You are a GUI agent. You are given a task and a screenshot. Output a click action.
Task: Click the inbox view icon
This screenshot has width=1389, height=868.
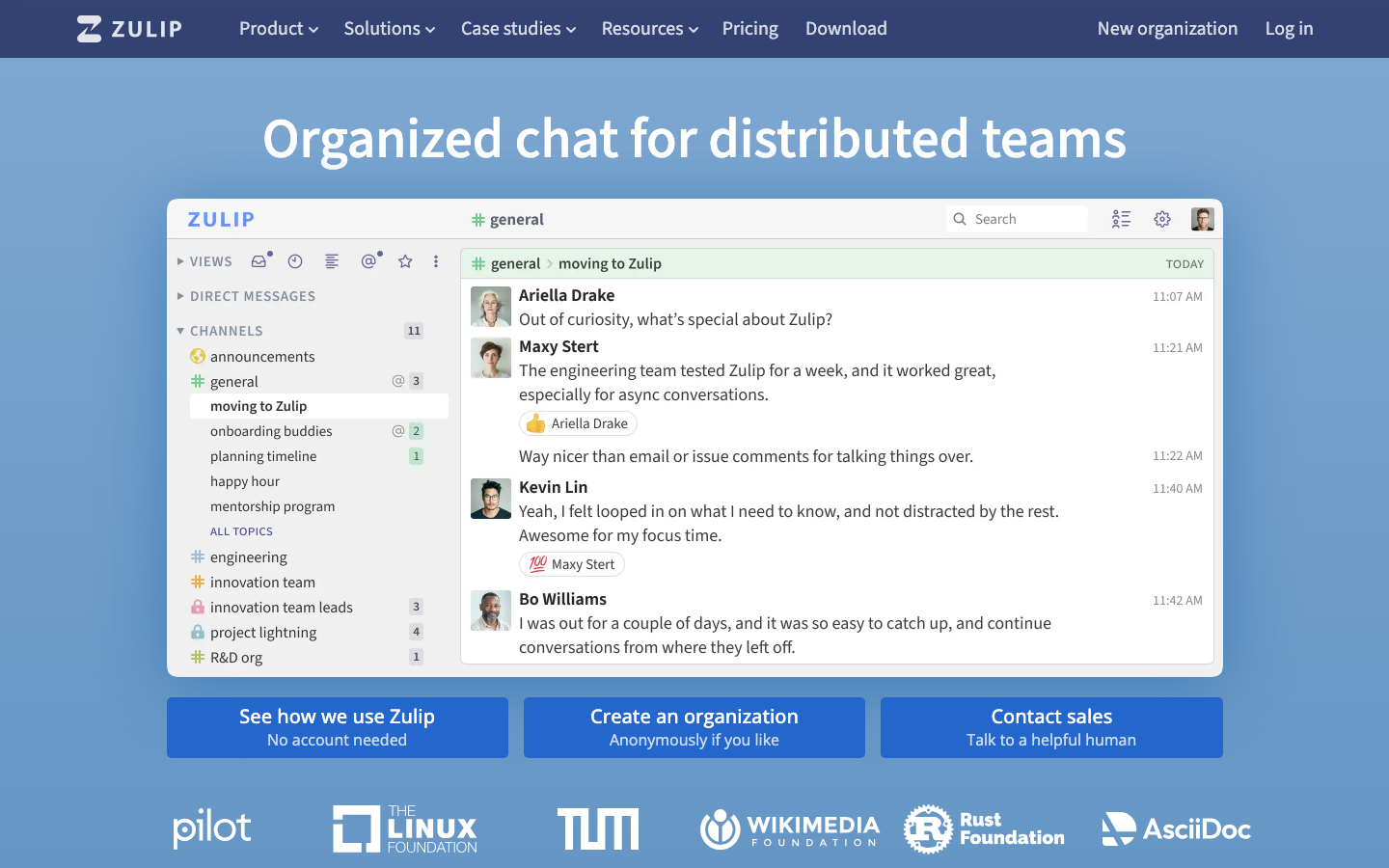click(x=259, y=261)
